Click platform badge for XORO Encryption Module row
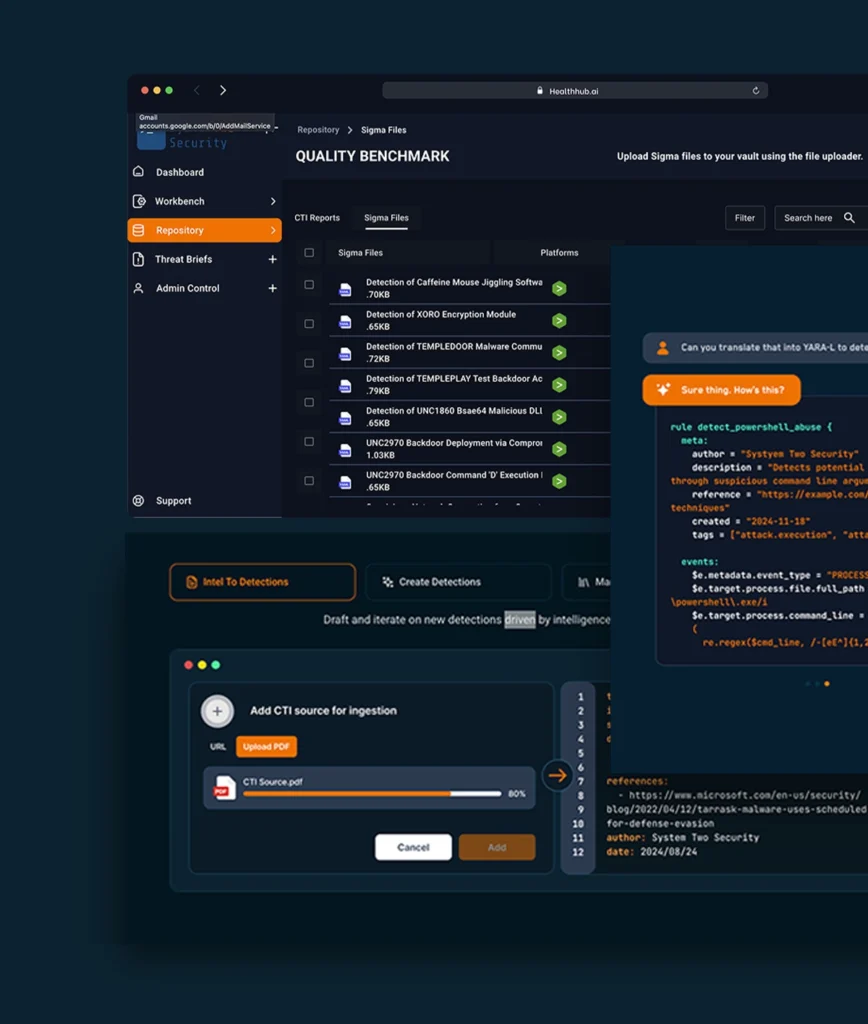Screen dimensions: 868x1024 pos(559,320)
